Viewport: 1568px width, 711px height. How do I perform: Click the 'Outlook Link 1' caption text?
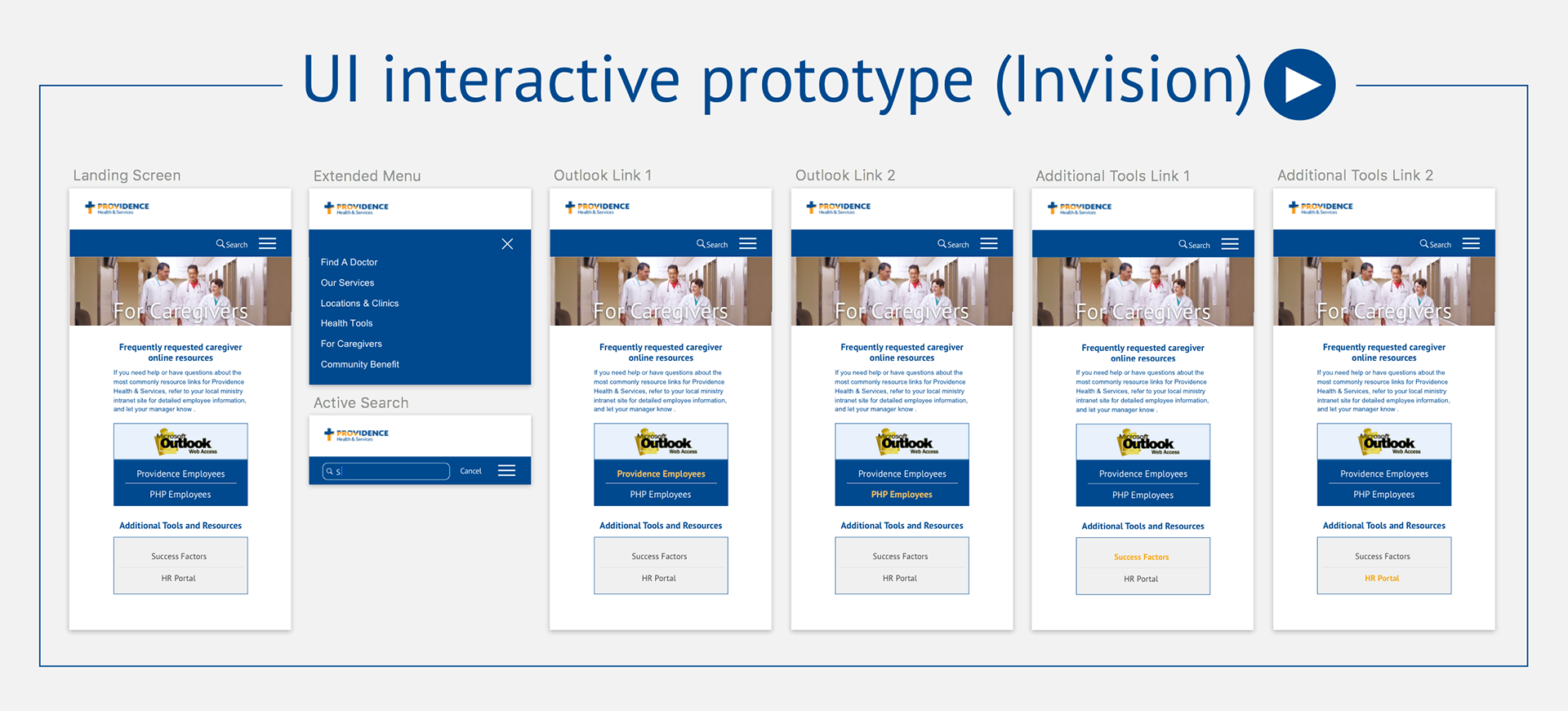click(x=603, y=176)
